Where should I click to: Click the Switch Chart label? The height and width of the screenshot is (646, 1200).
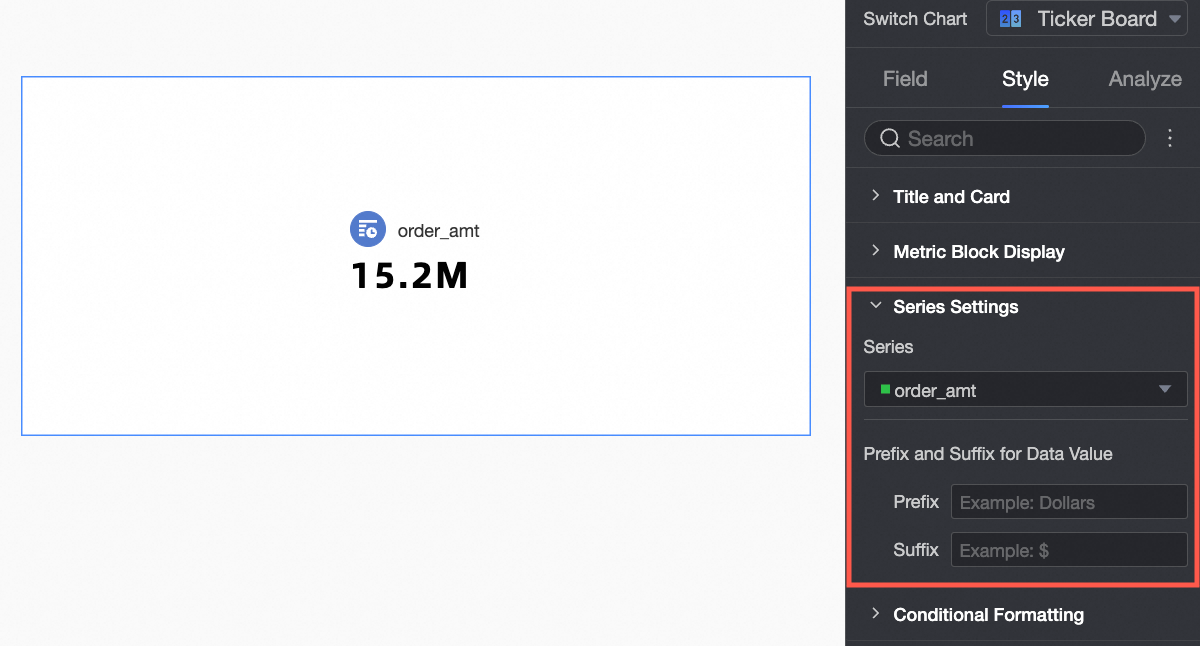pyautogui.click(x=915, y=19)
